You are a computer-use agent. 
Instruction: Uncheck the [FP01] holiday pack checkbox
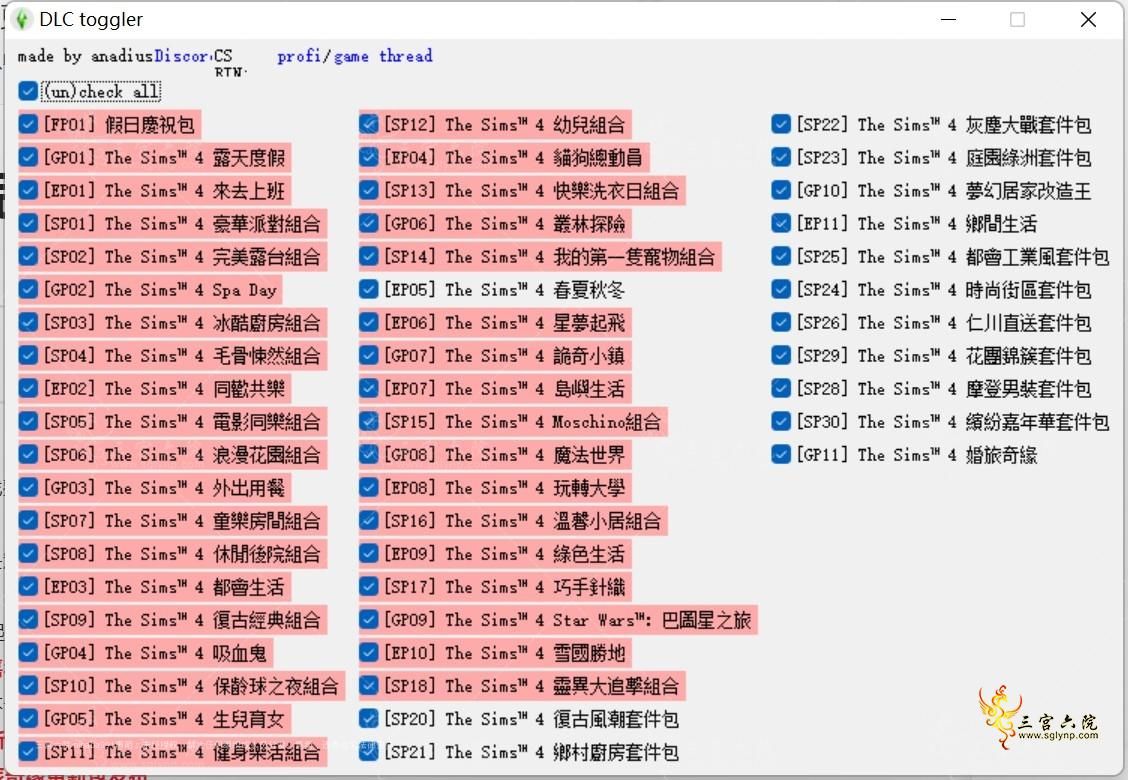click(28, 124)
